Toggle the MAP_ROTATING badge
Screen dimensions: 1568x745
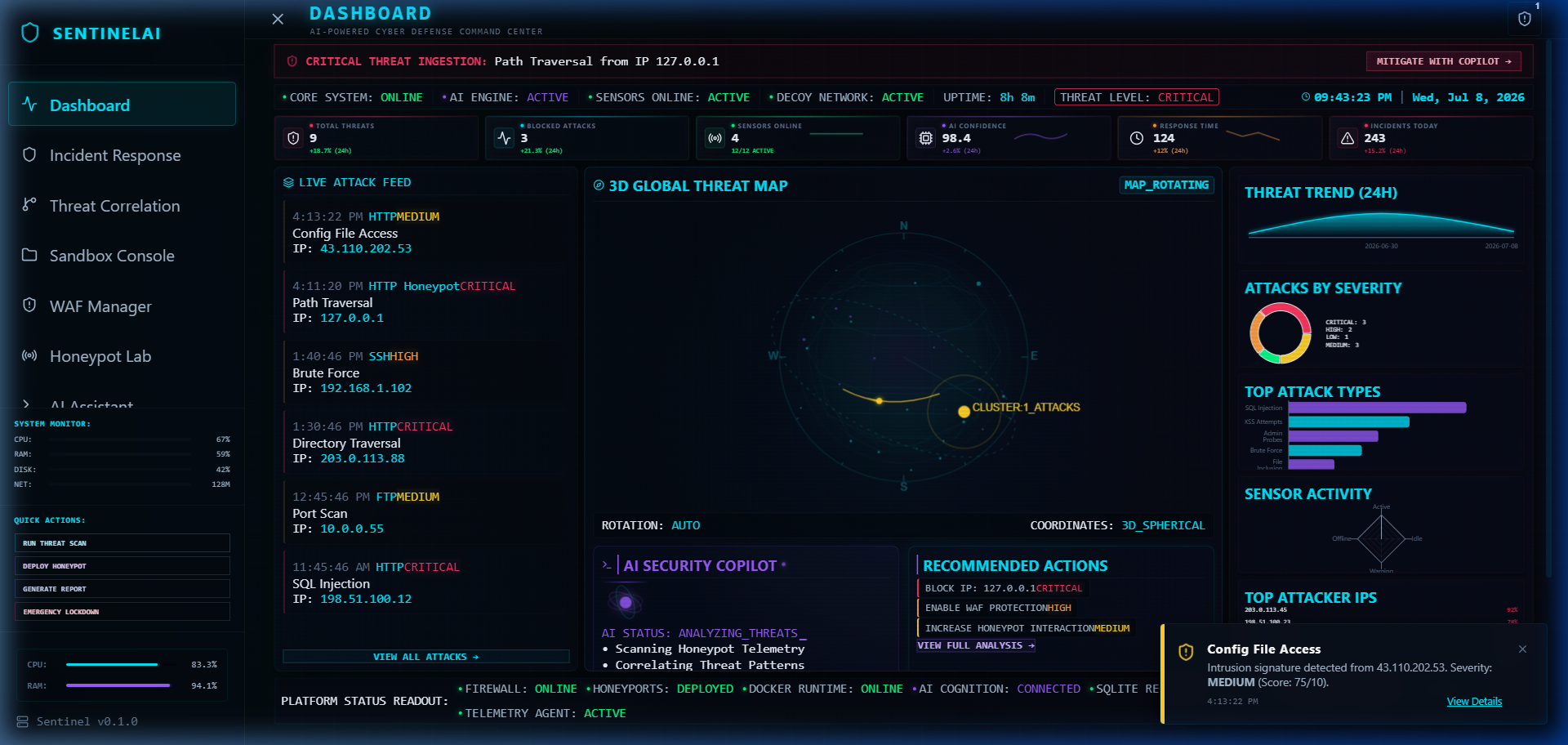[1166, 185]
